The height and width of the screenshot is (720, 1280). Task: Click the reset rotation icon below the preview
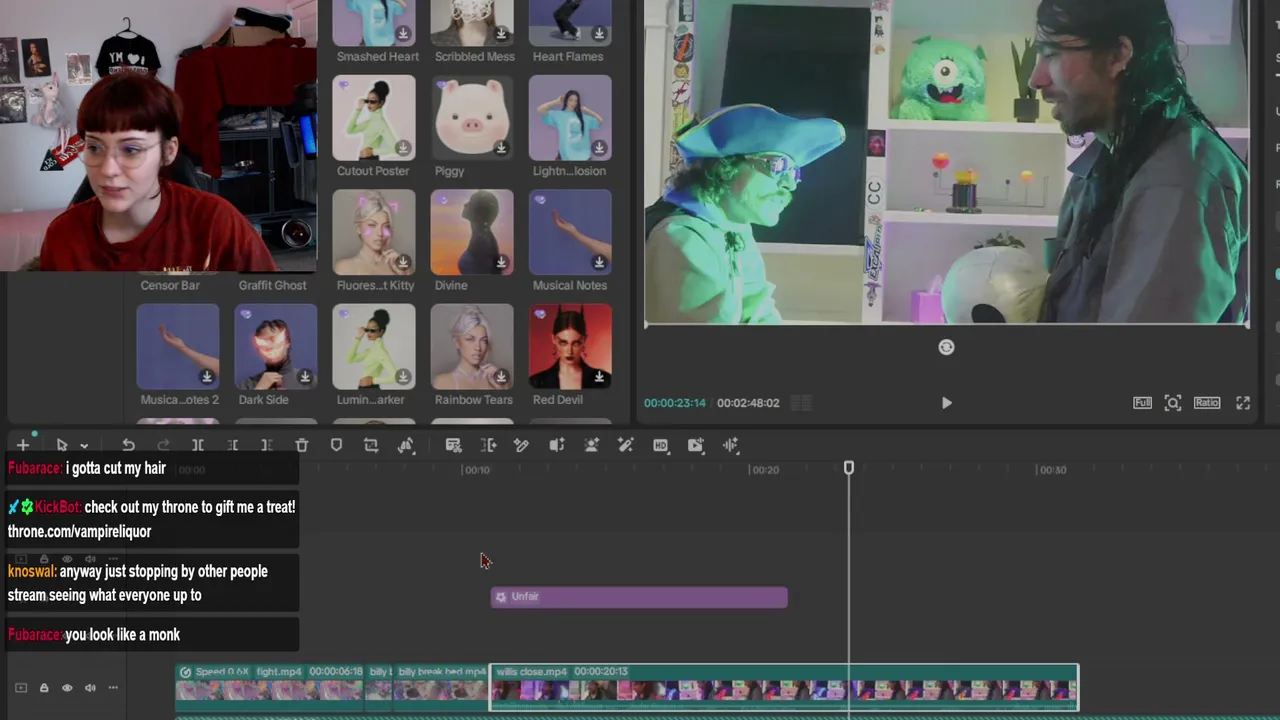point(946,347)
